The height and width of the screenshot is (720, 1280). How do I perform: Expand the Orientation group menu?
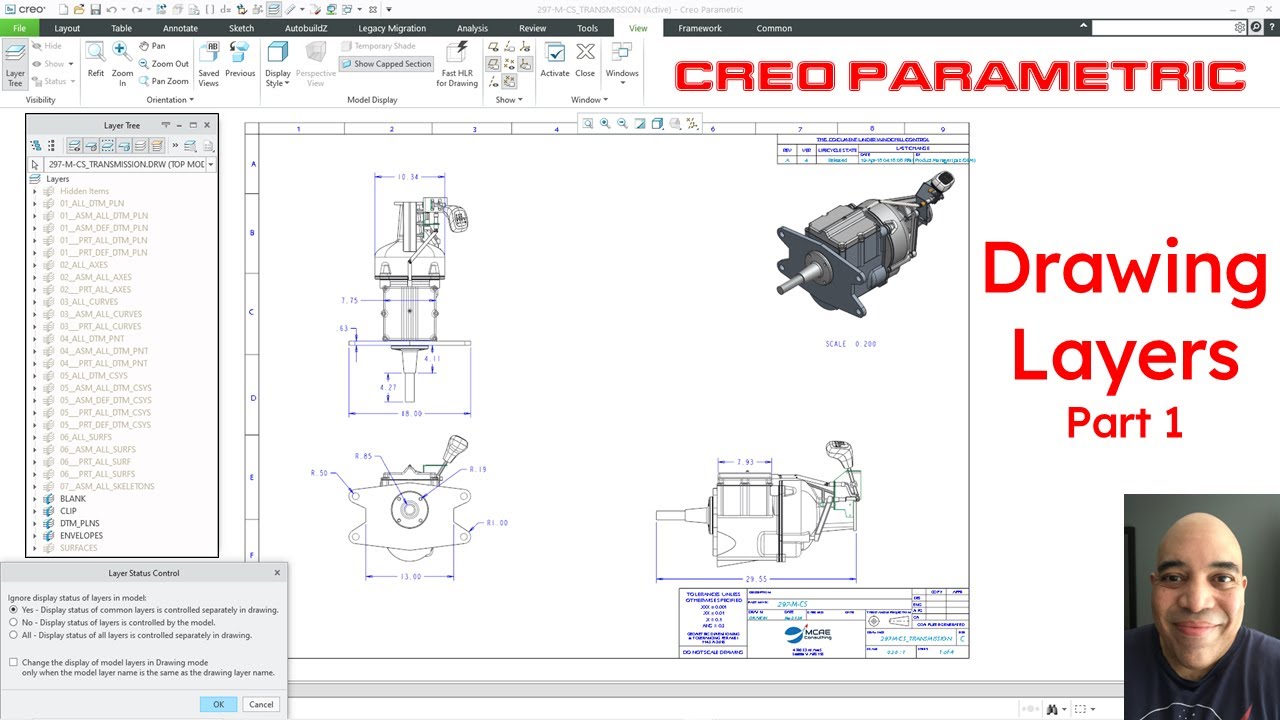click(168, 99)
